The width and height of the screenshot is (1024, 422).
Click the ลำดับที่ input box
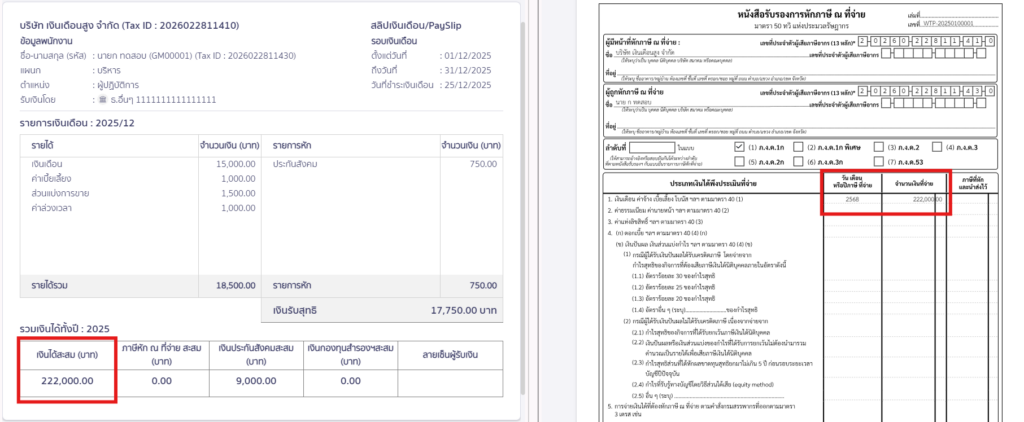[x=653, y=146]
